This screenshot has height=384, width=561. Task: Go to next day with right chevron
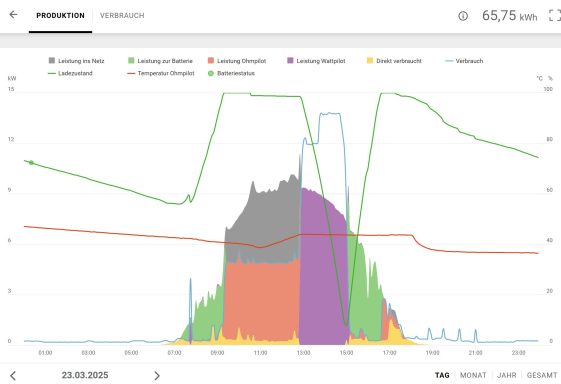(x=157, y=375)
